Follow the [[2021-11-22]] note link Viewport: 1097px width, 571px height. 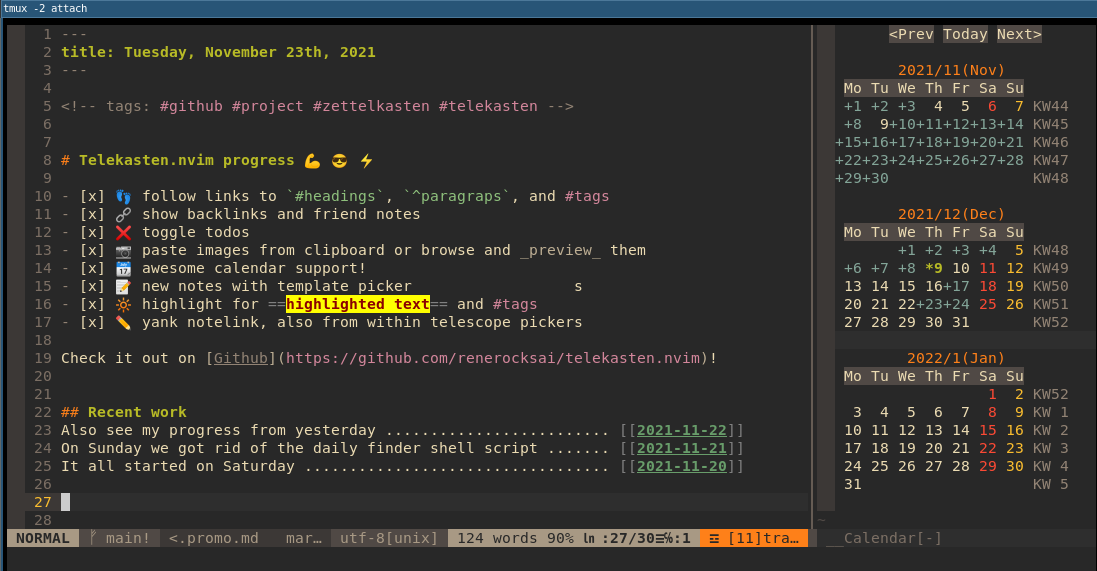[x=681, y=430]
